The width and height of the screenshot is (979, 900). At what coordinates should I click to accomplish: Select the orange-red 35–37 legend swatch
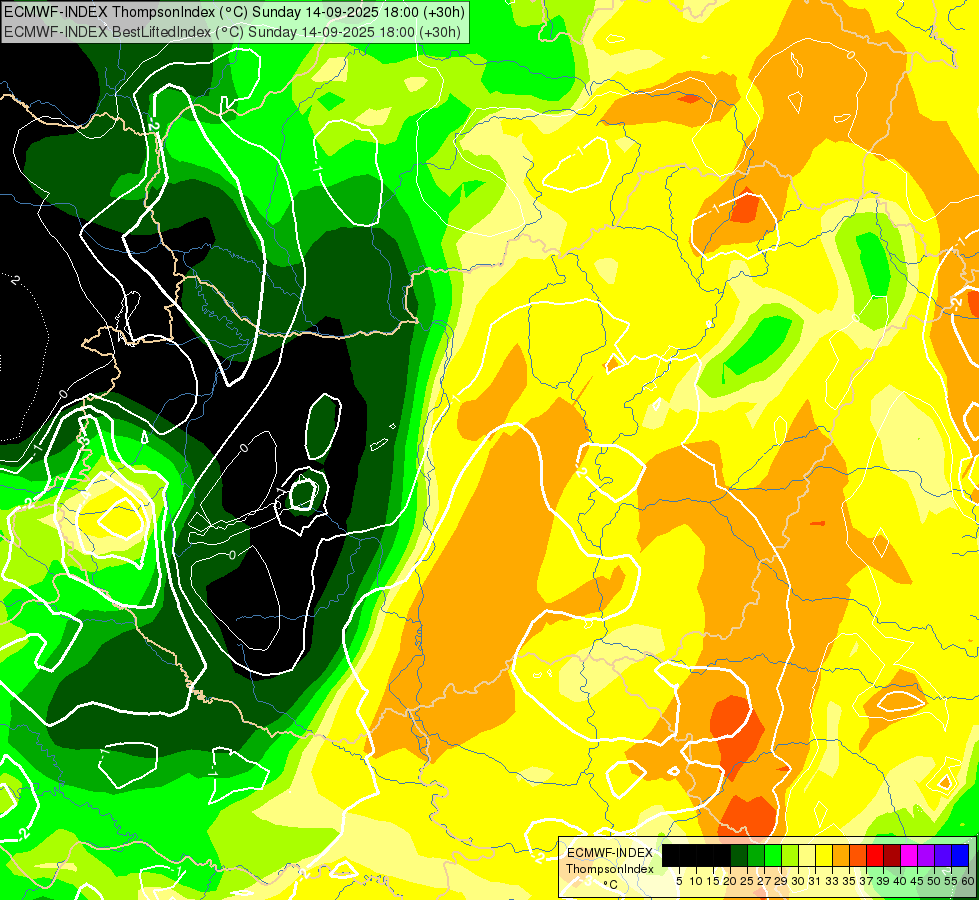(857, 855)
